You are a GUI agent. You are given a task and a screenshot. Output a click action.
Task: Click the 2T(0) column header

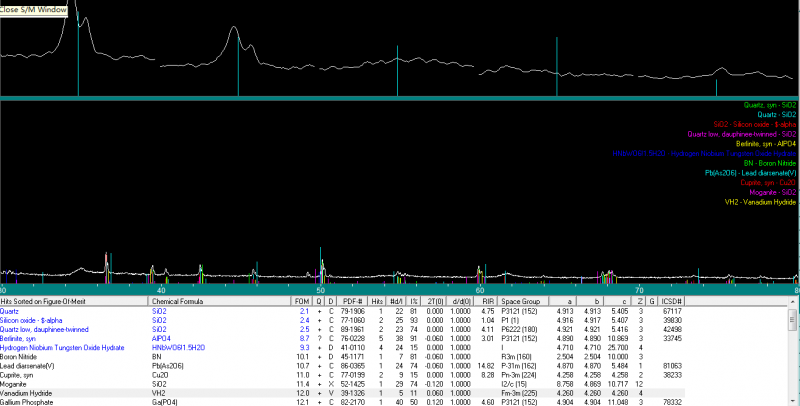(x=434, y=301)
